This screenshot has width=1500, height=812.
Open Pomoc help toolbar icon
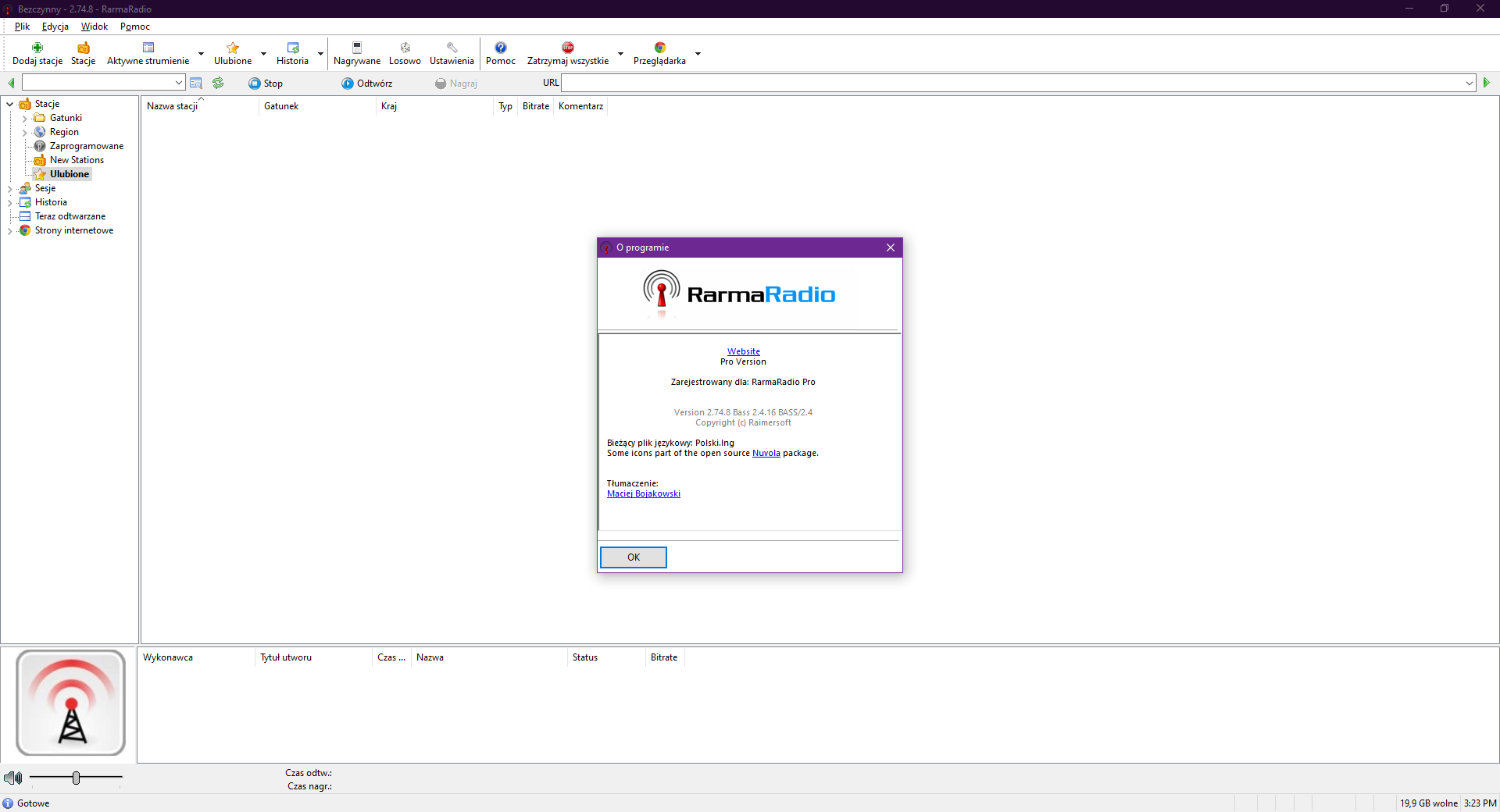point(501,53)
